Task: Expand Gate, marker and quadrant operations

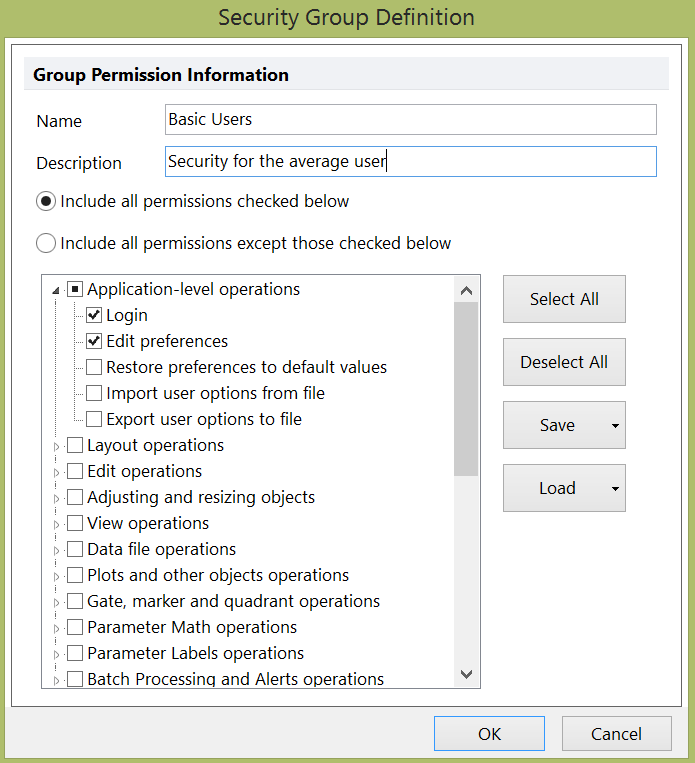Action: [54, 602]
